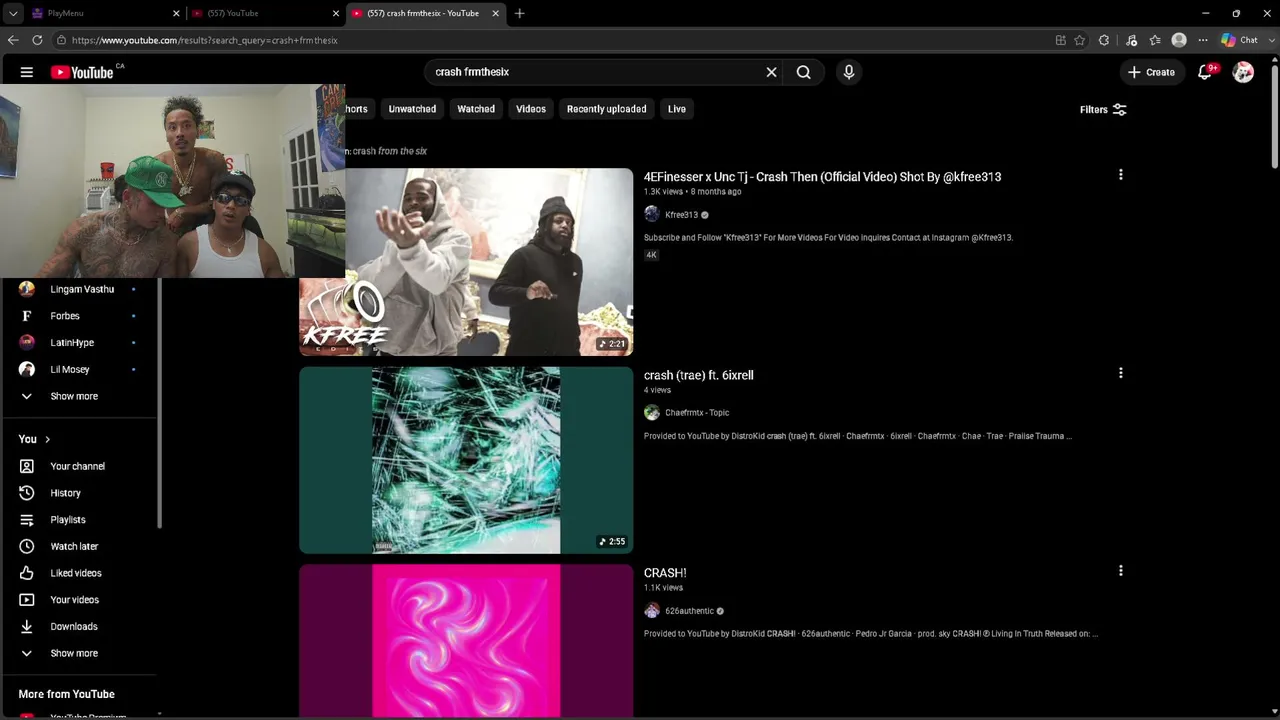Play the crash (trae) teal thumbnail
This screenshot has height=720, width=1280.
click(466, 460)
